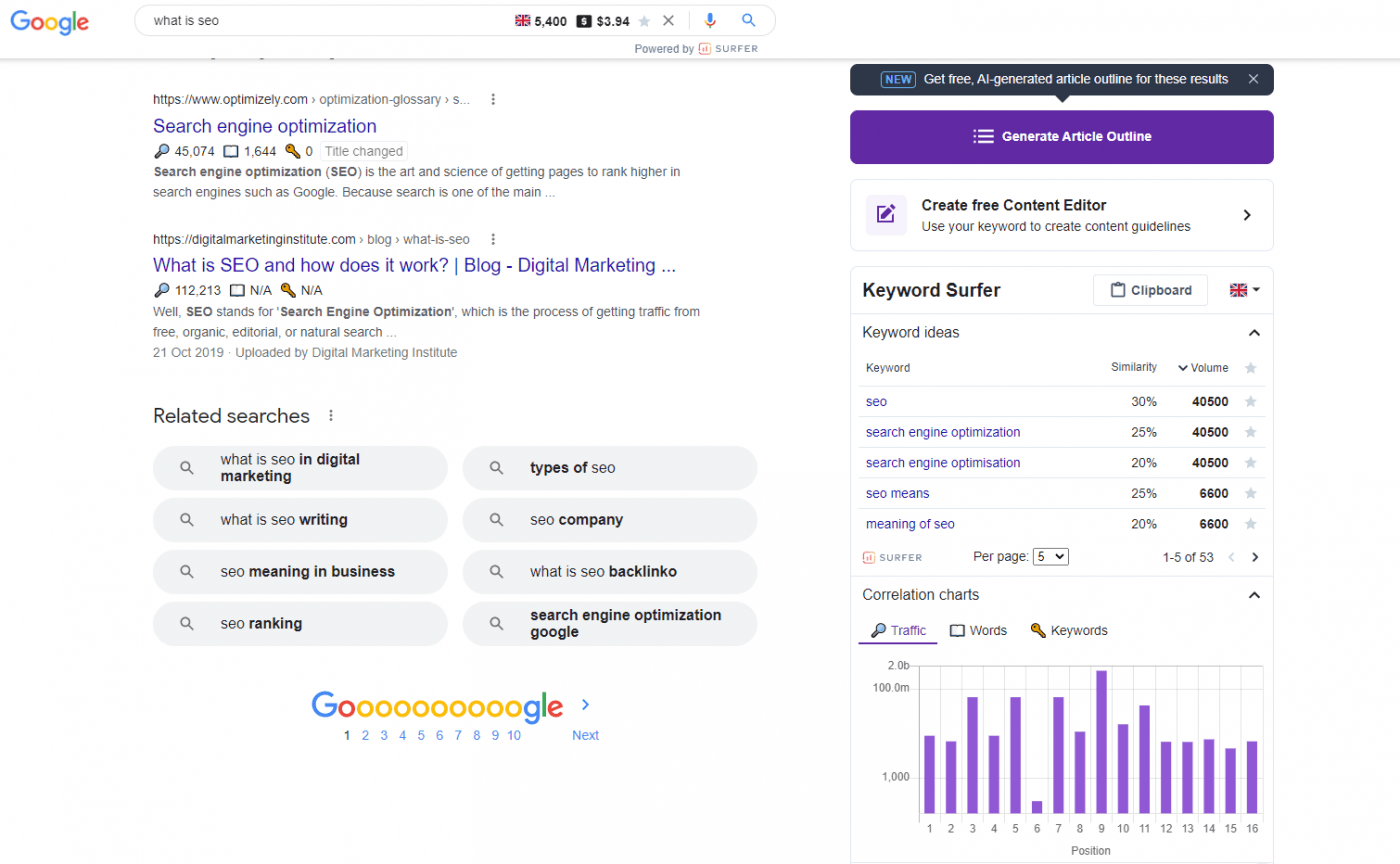Start voice search with microphone icon

pos(710,20)
